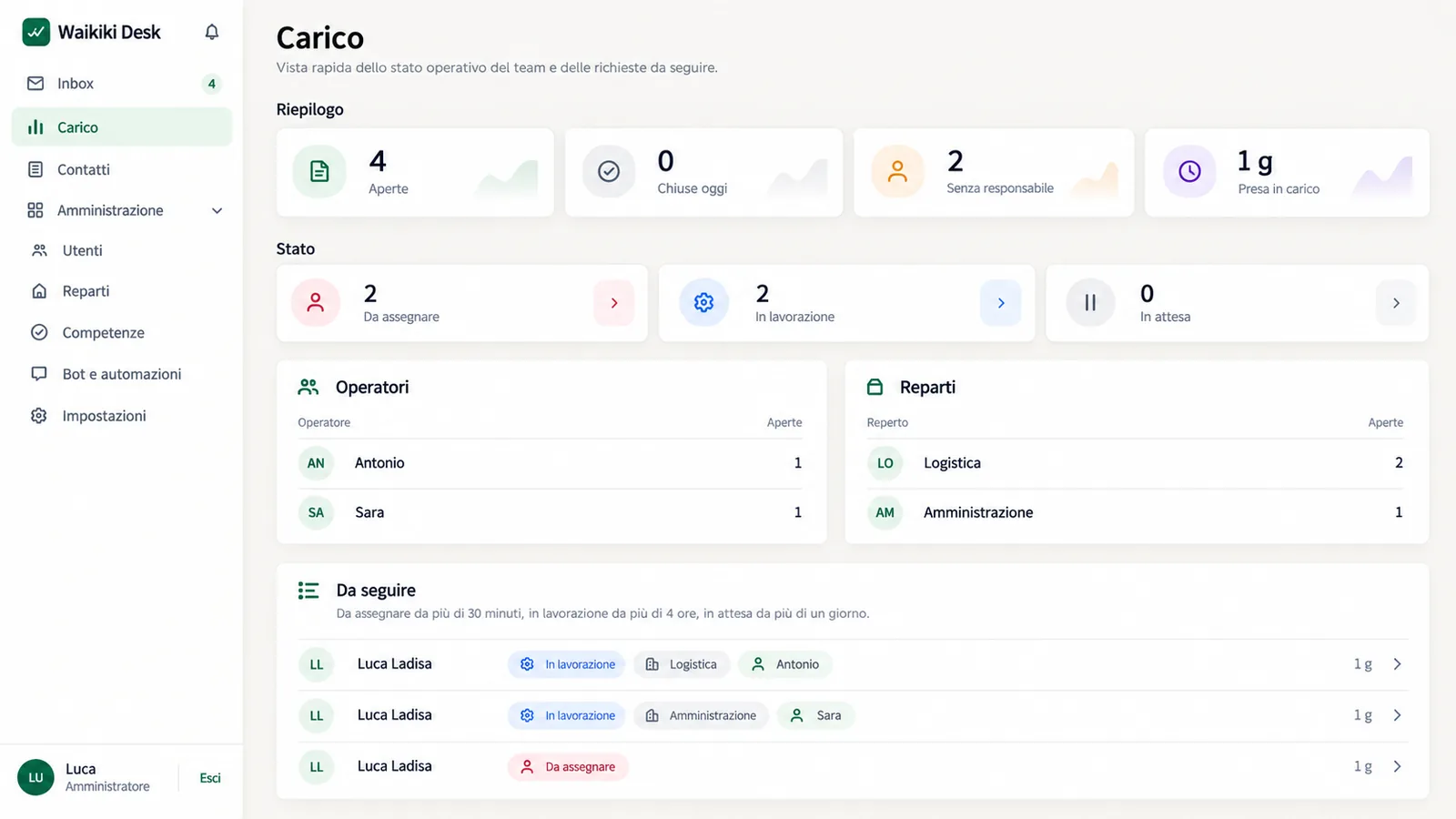Click the SA avatar for Sara

point(316,512)
